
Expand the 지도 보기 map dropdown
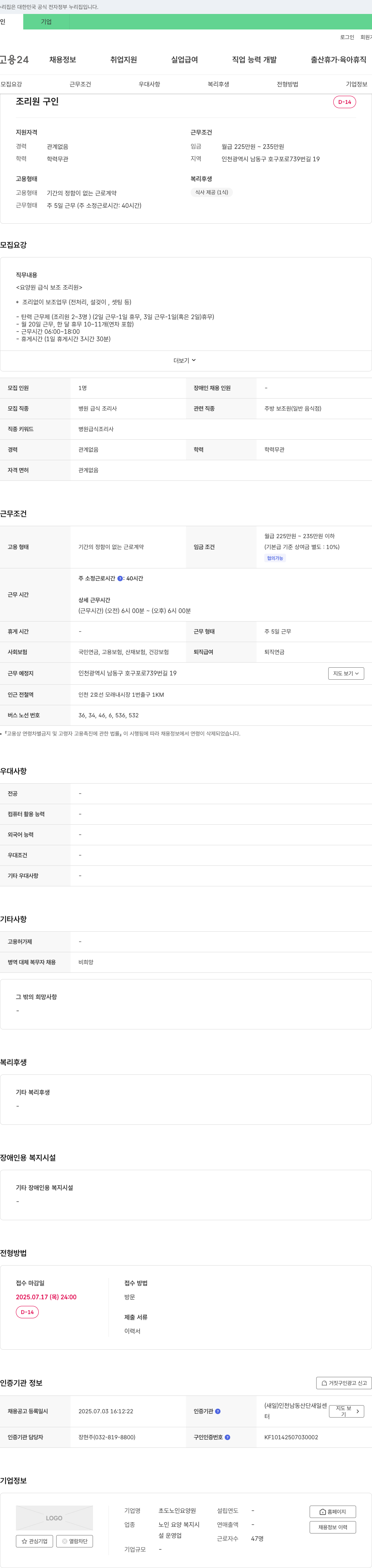[346, 673]
